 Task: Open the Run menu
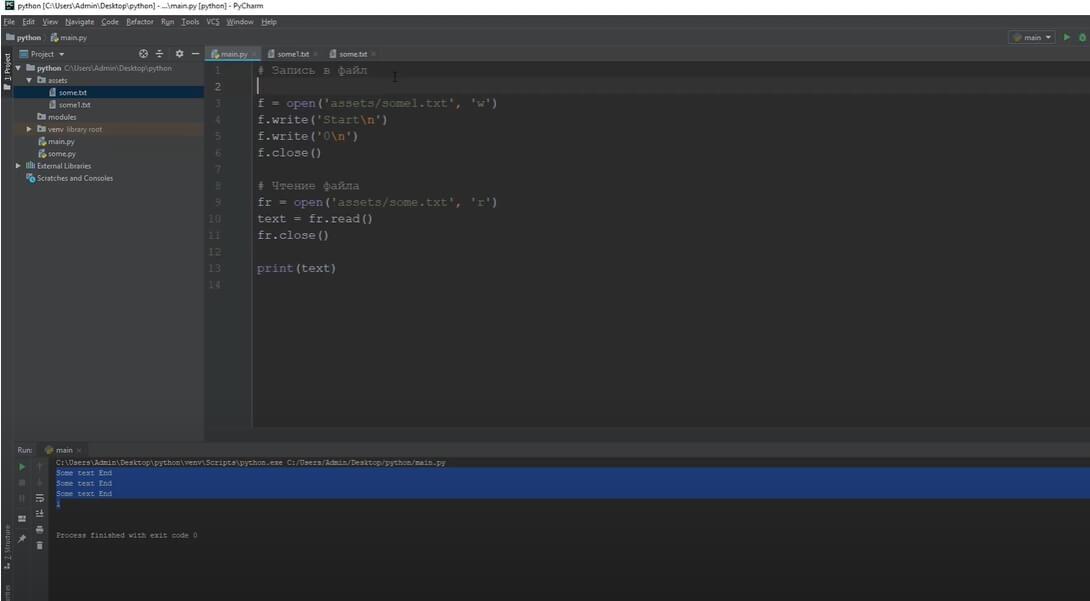[168, 22]
